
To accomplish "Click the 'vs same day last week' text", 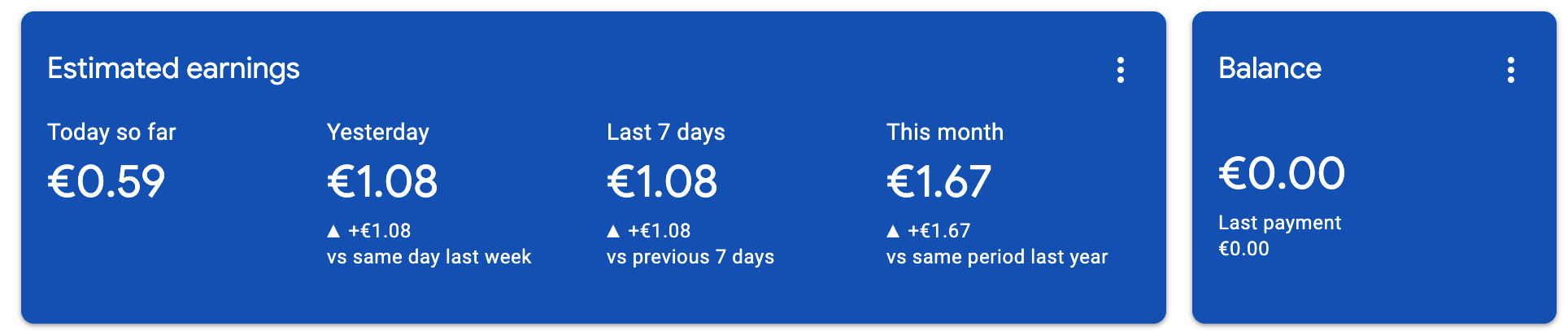I will (429, 257).
